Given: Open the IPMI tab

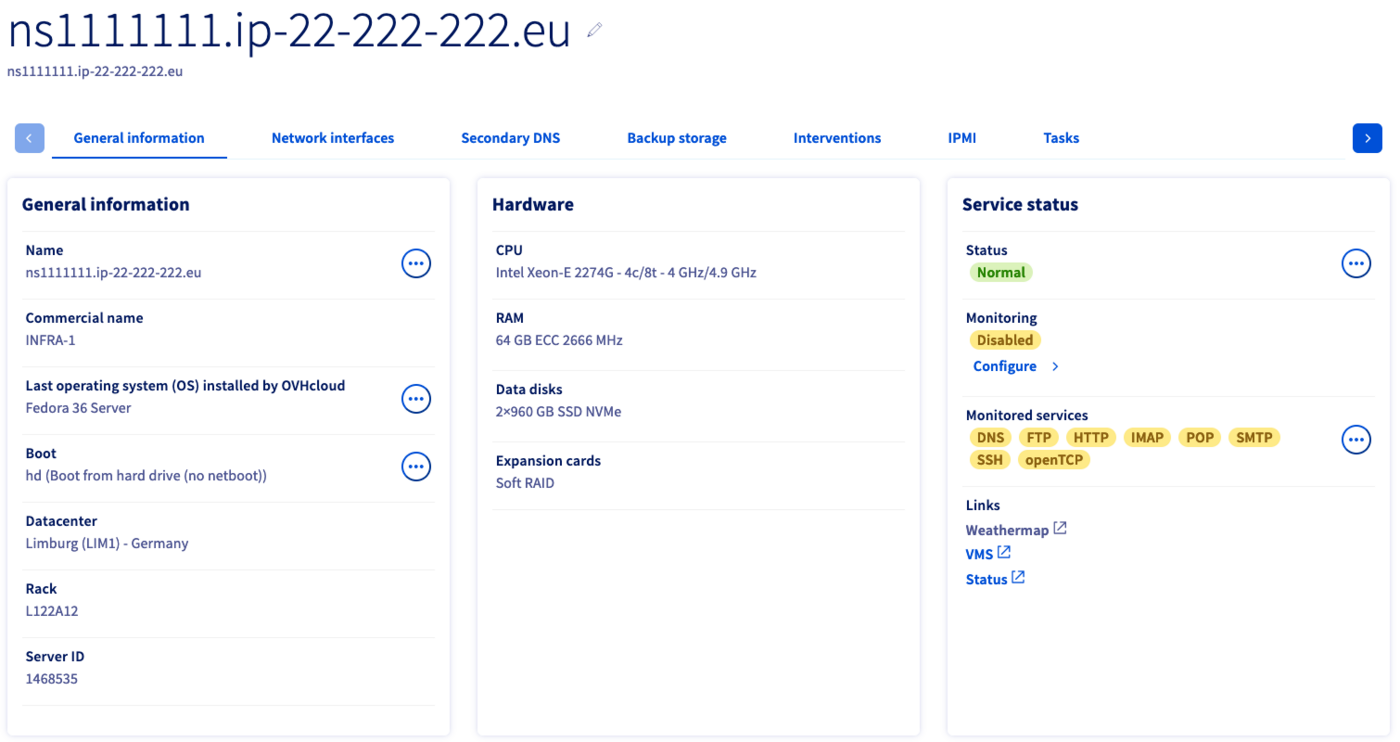Looking at the screenshot, I should point(961,137).
